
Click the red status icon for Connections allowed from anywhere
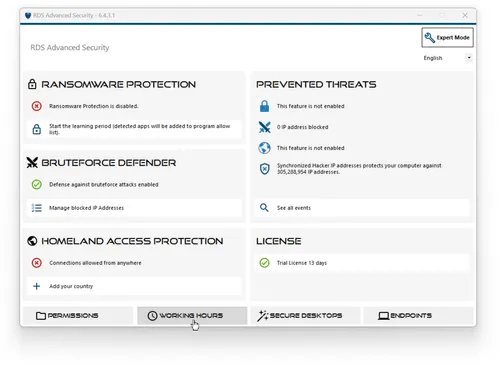[37, 263]
